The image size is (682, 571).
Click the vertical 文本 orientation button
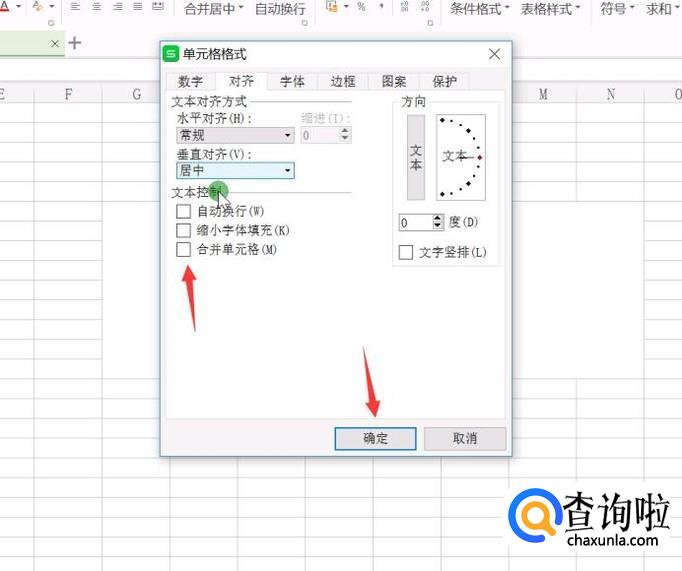(x=416, y=157)
